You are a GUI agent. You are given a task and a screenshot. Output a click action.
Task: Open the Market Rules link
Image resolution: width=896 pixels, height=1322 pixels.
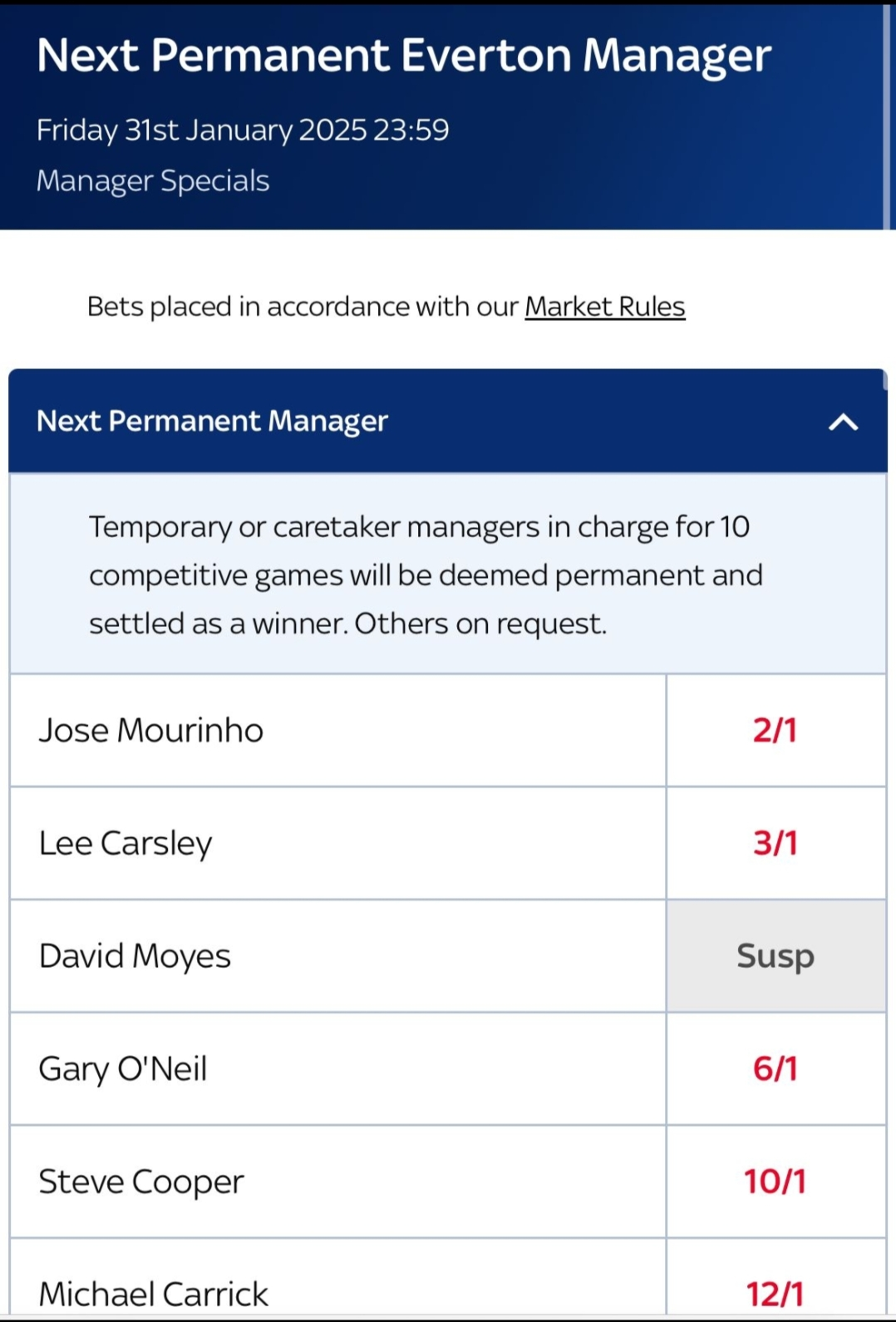pyautogui.click(x=604, y=307)
